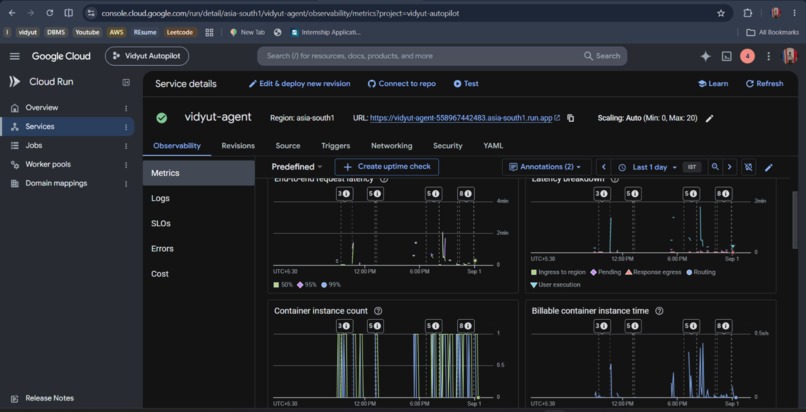Toggle Routing legend series

pos(700,272)
